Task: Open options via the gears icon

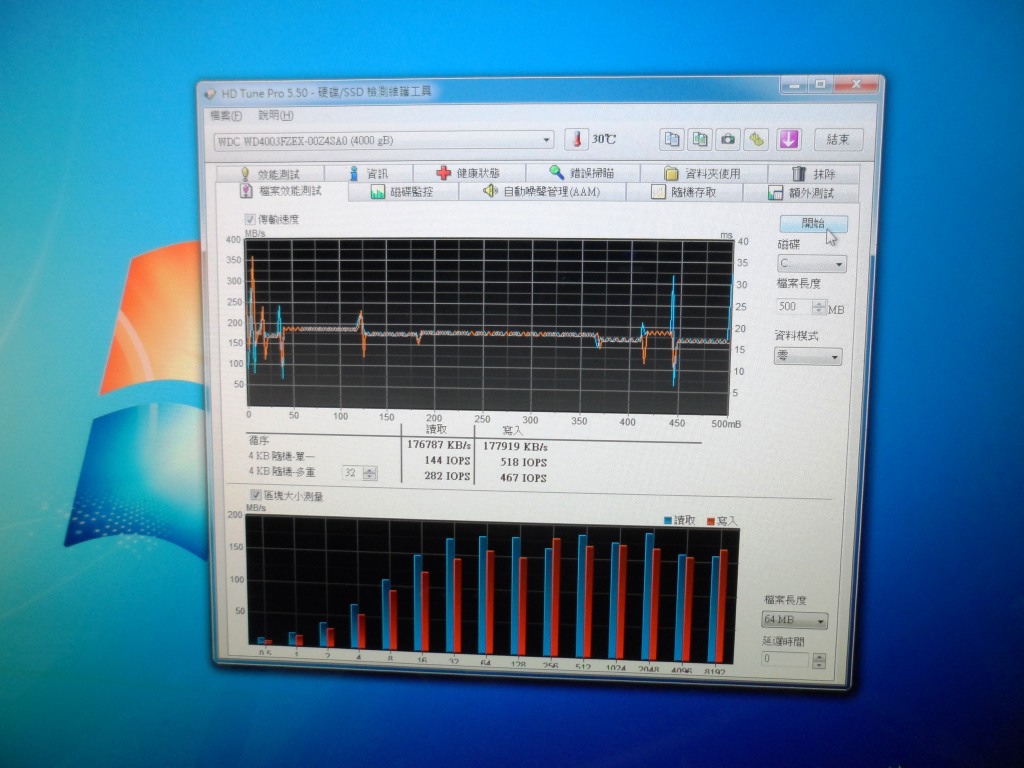Action: tap(757, 139)
